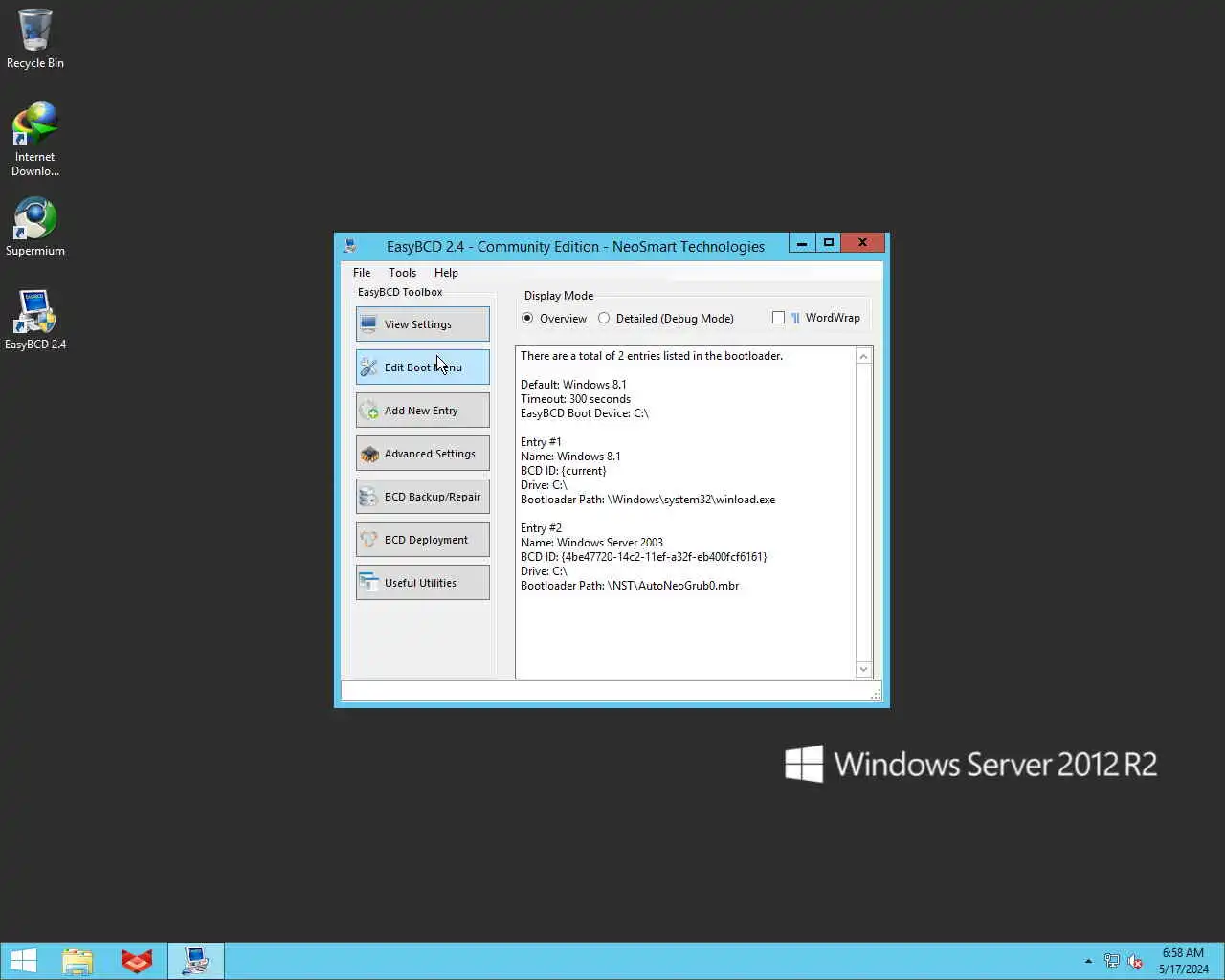The image size is (1225, 980).
Task: Open the Add New Entry section
Action: [422, 410]
